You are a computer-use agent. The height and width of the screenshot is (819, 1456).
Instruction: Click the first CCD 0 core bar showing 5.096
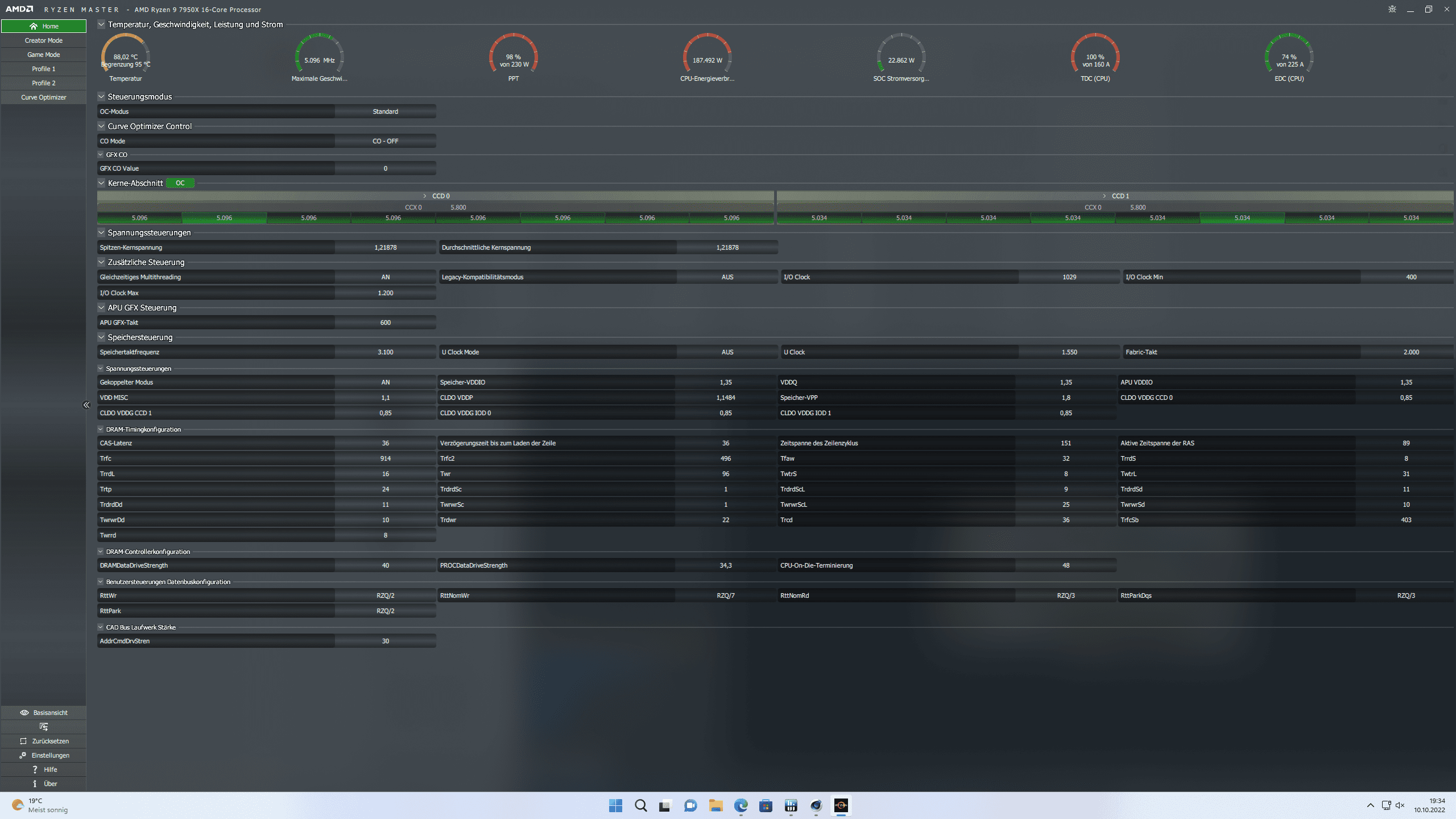point(139,218)
